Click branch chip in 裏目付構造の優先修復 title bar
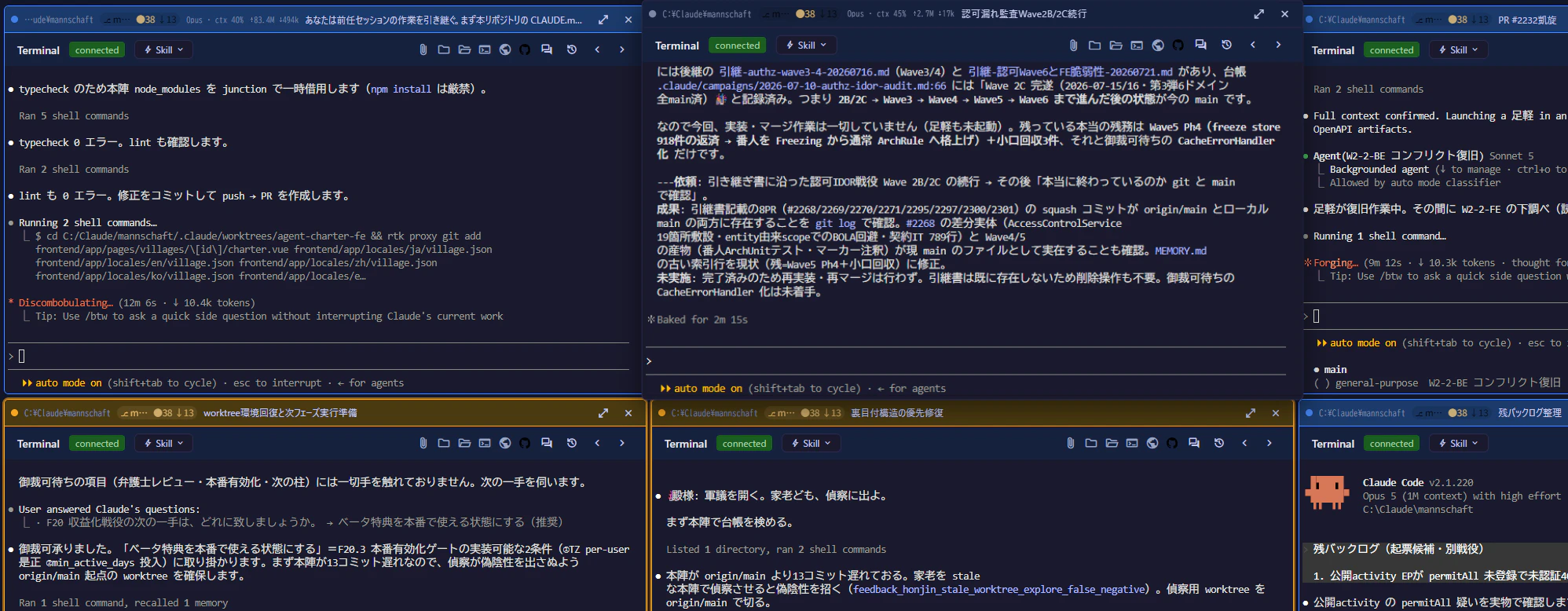 tap(781, 413)
